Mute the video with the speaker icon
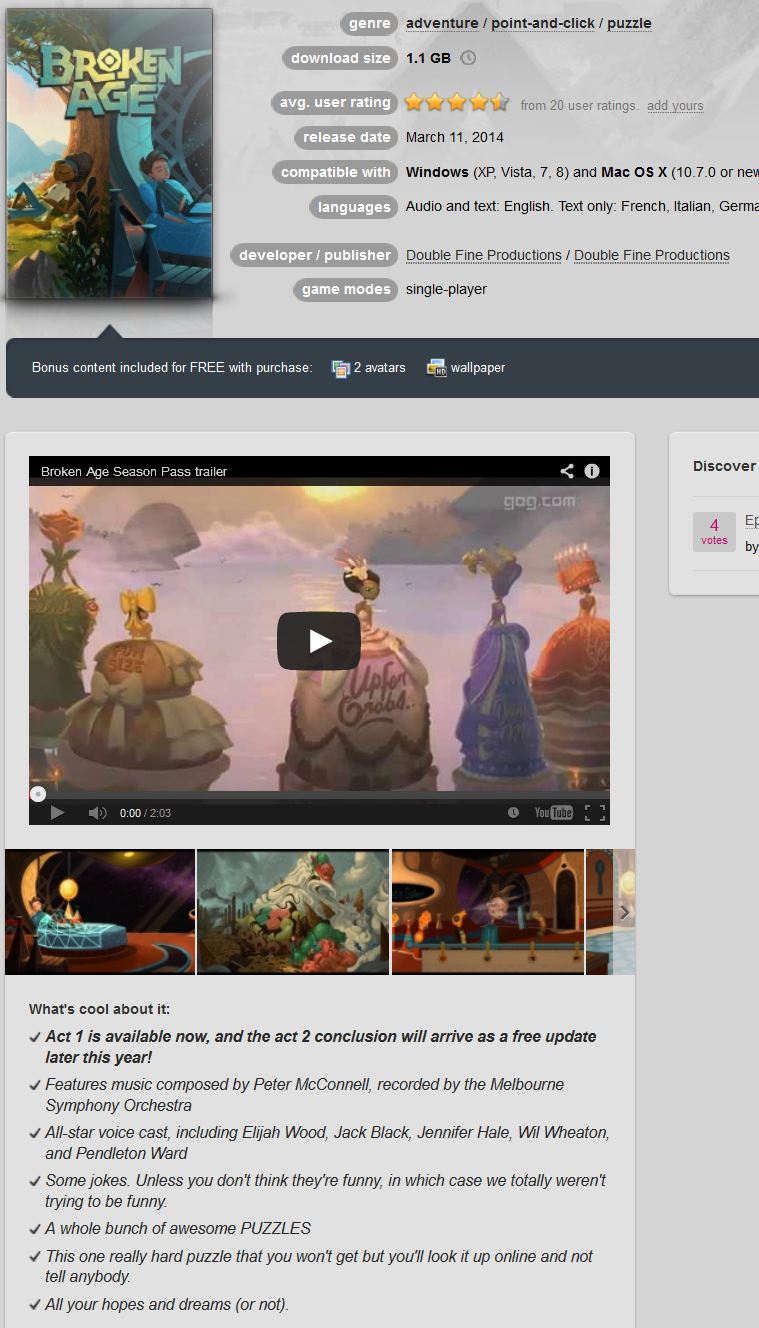 click(x=97, y=813)
